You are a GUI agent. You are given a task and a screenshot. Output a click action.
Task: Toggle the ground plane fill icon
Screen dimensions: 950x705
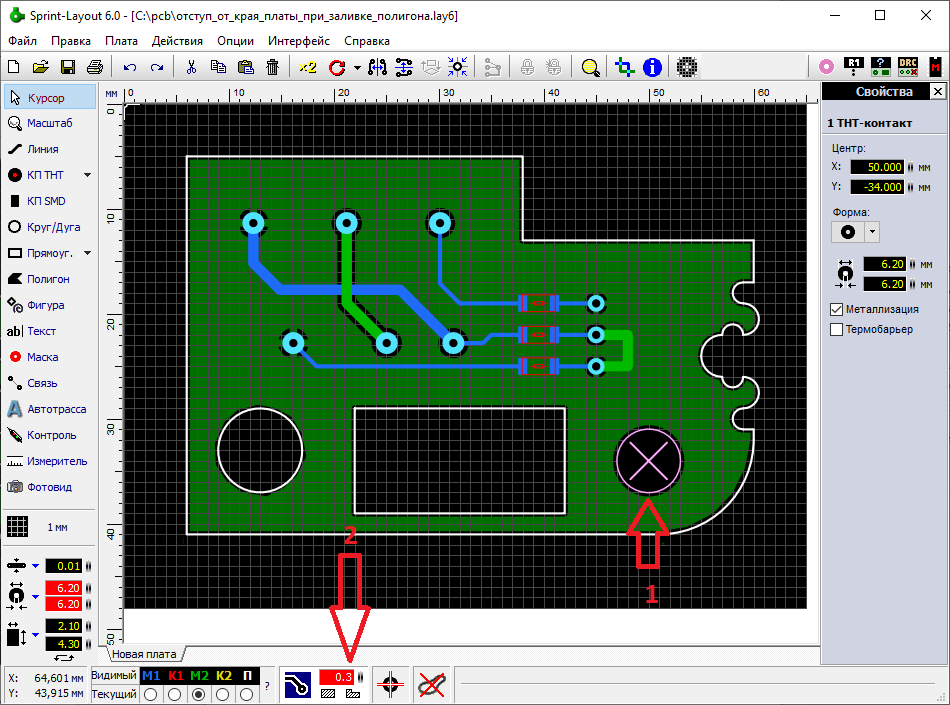[297, 684]
